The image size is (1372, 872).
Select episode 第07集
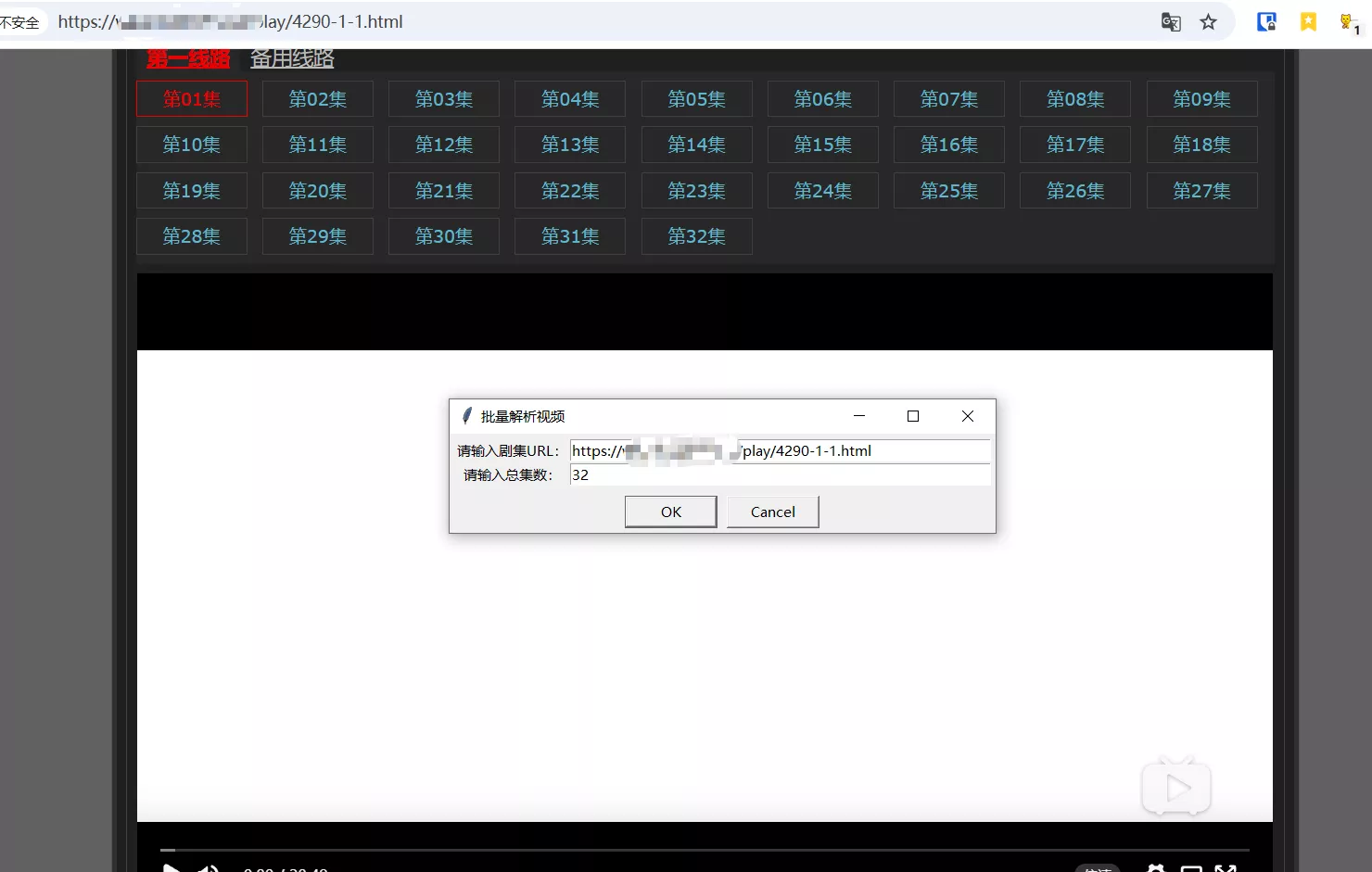pos(949,99)
